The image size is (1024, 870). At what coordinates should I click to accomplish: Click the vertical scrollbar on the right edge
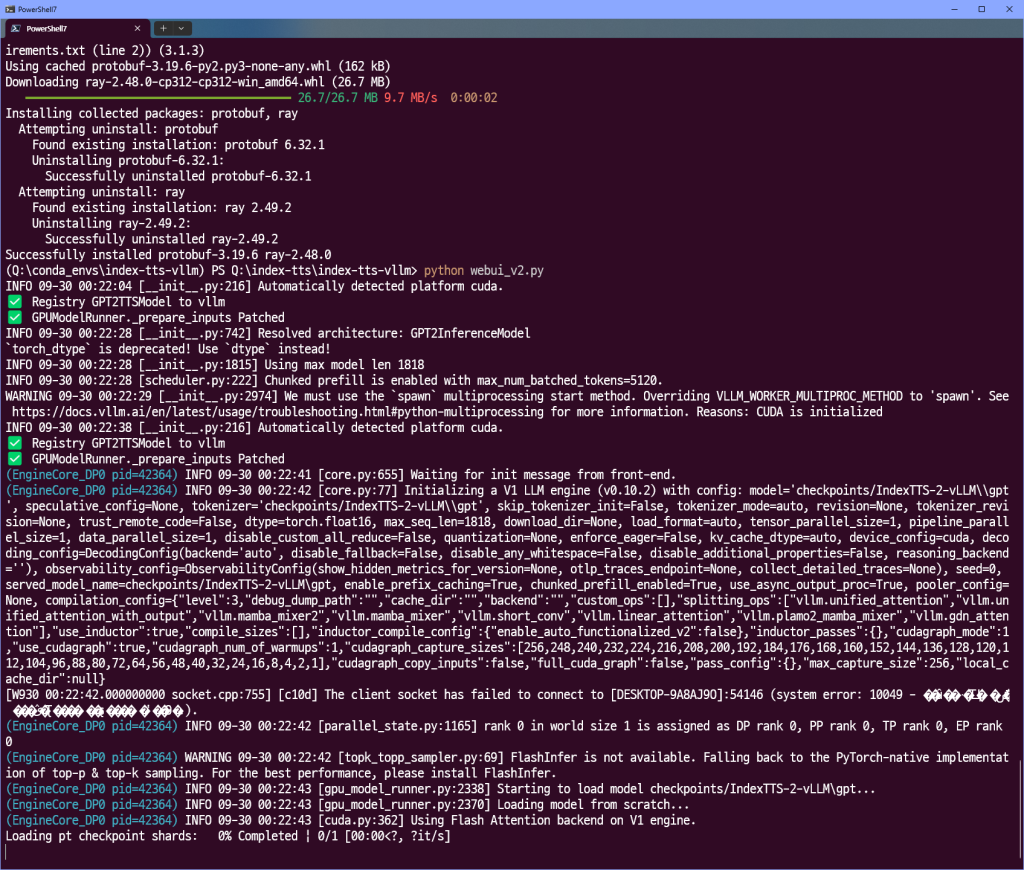tap(1019, 800)
